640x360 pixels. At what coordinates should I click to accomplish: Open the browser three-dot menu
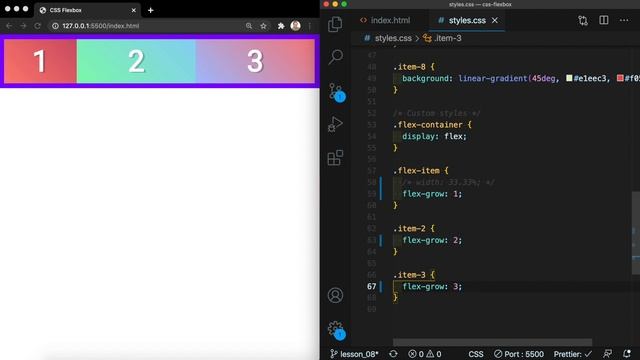(310, 26)
